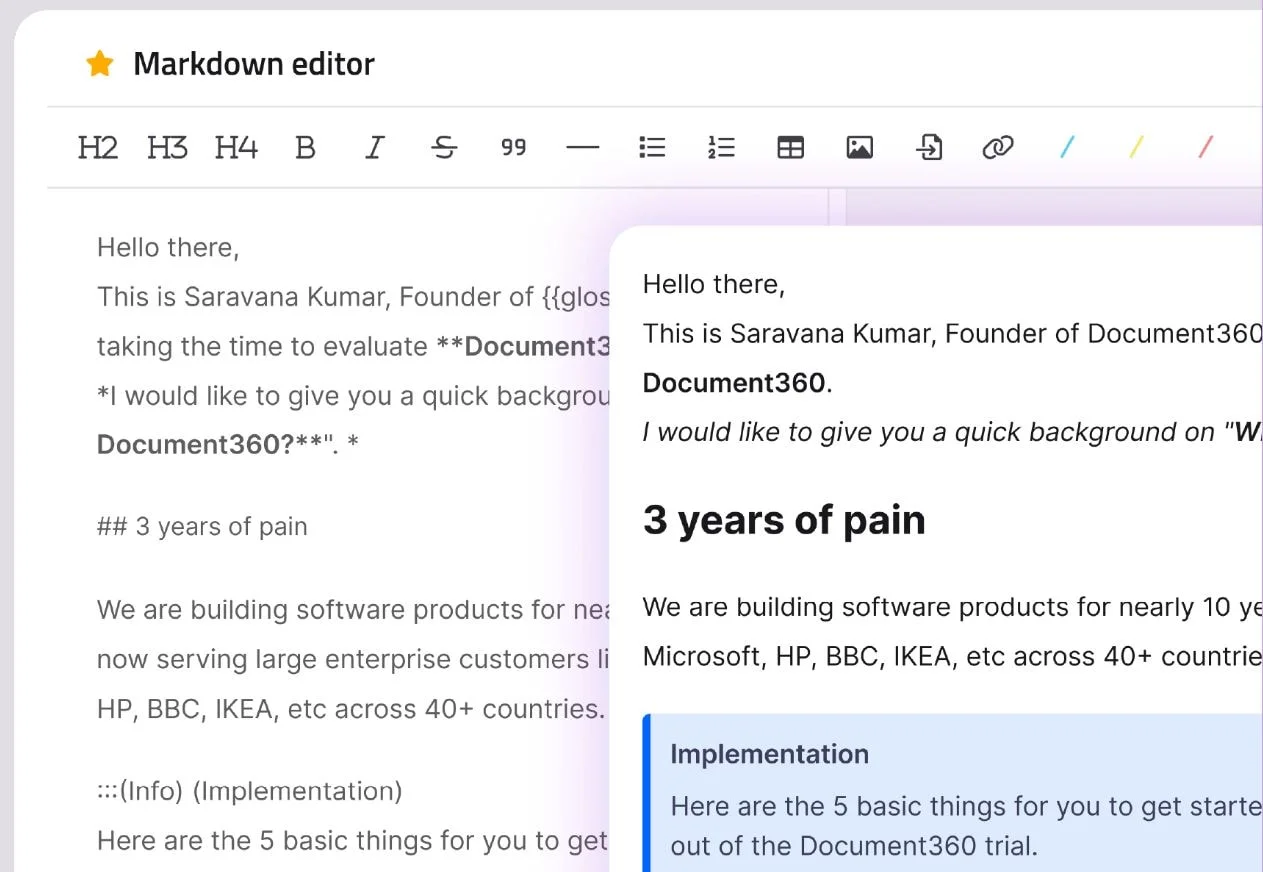Apply italic formatting
Viewport: 1263px width, 872px height.
tap(374, 147)
